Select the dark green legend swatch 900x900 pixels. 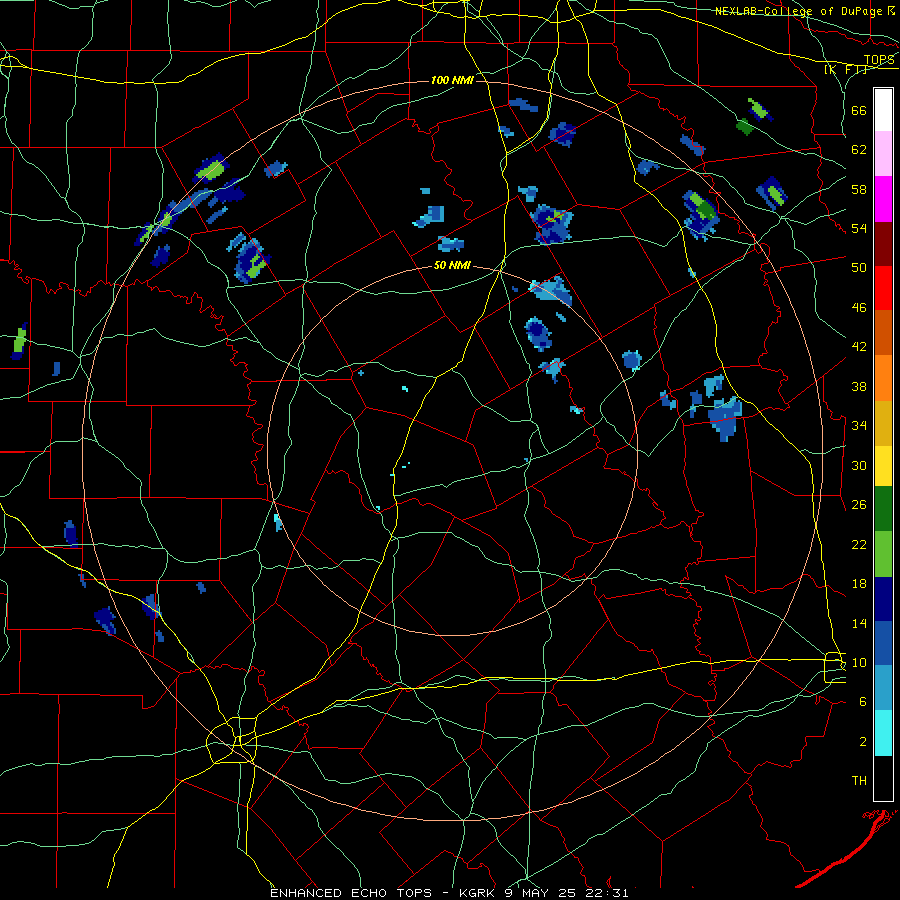tap(883, 509)
